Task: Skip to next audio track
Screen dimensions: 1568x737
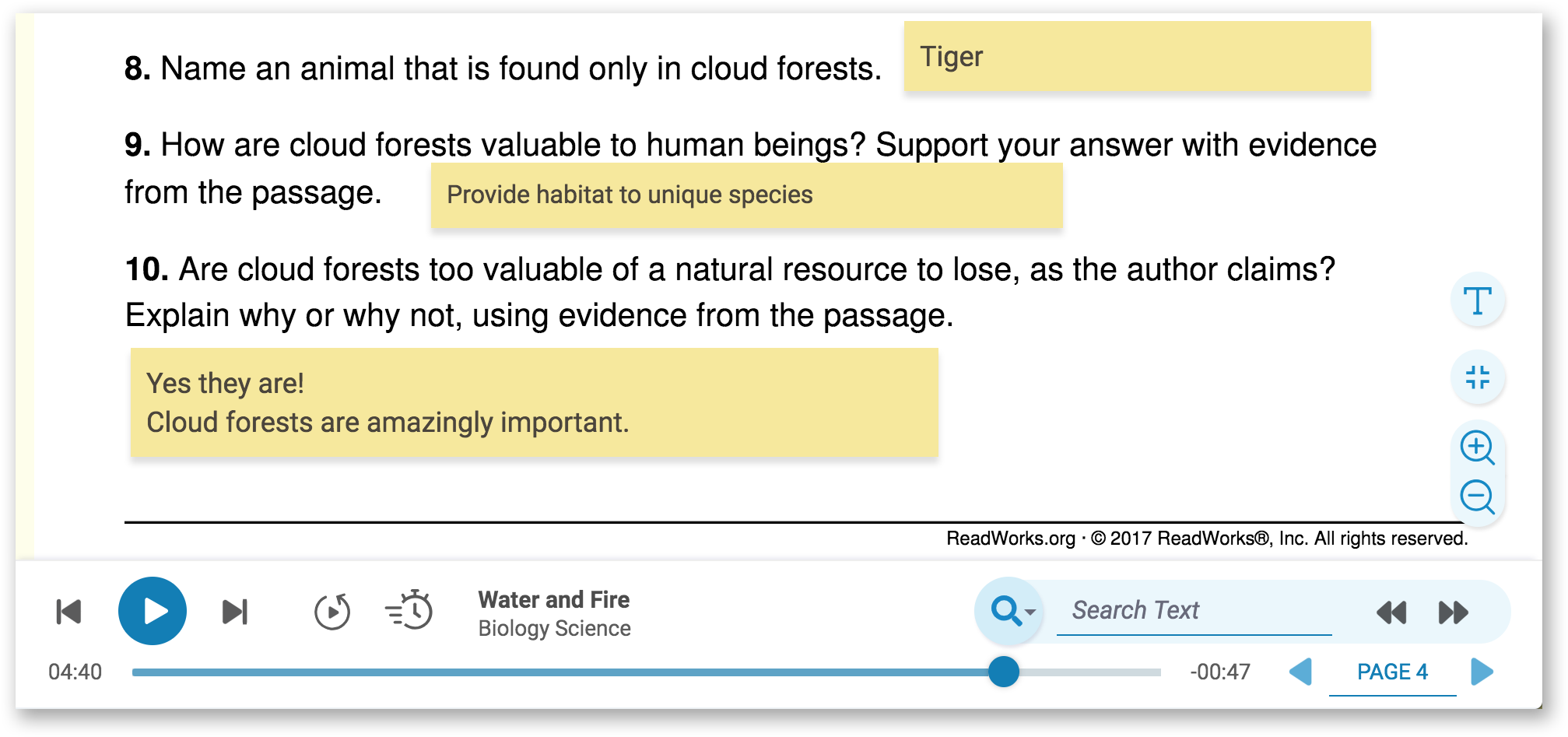Action: click(x=235, y=612)
